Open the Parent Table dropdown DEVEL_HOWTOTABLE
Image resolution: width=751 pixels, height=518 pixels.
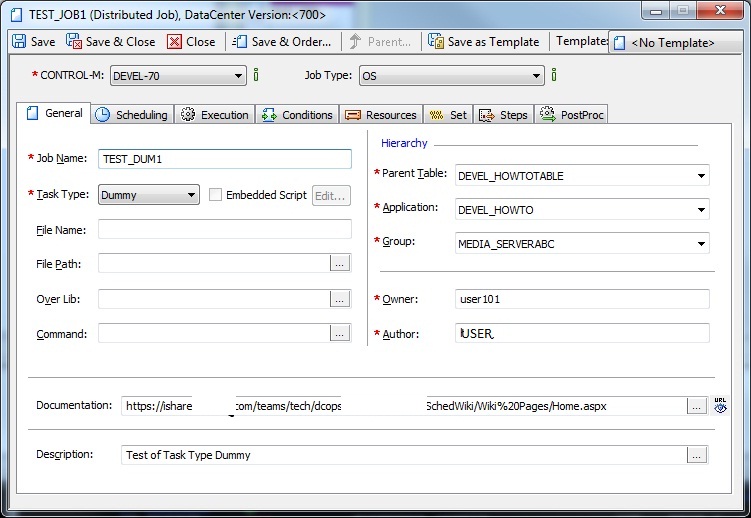tap(582, 176)
